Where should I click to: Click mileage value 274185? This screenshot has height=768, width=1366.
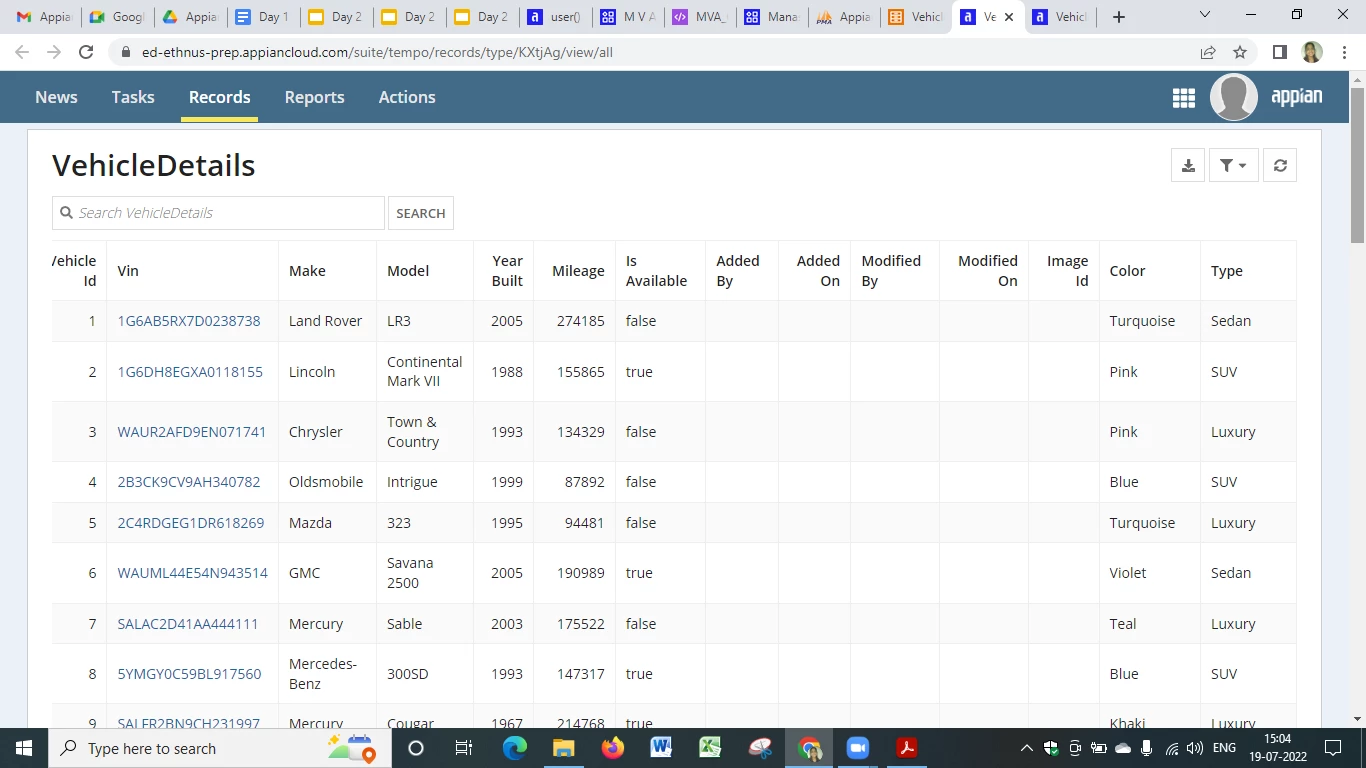(581, 321)
